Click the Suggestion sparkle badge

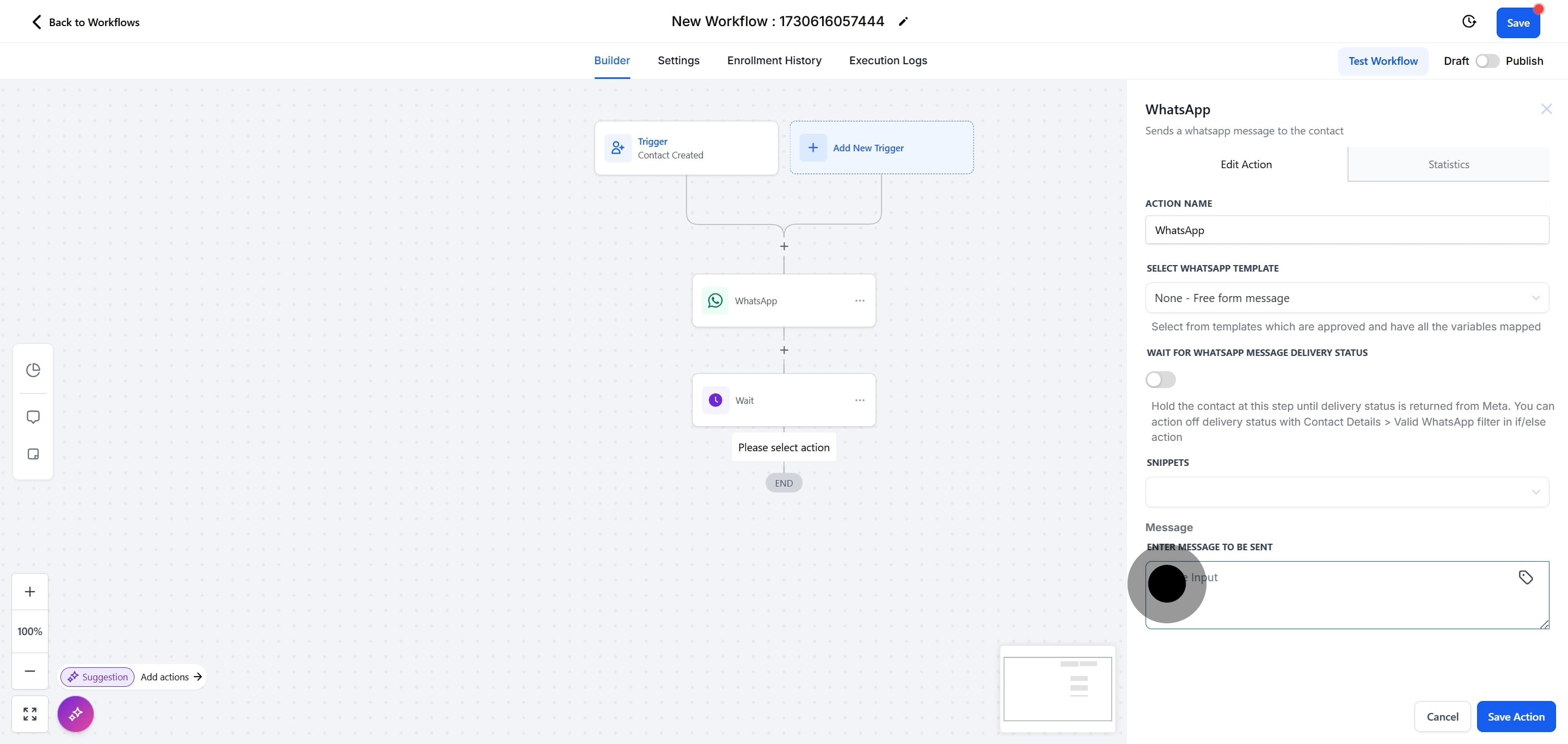coord(97,677)
